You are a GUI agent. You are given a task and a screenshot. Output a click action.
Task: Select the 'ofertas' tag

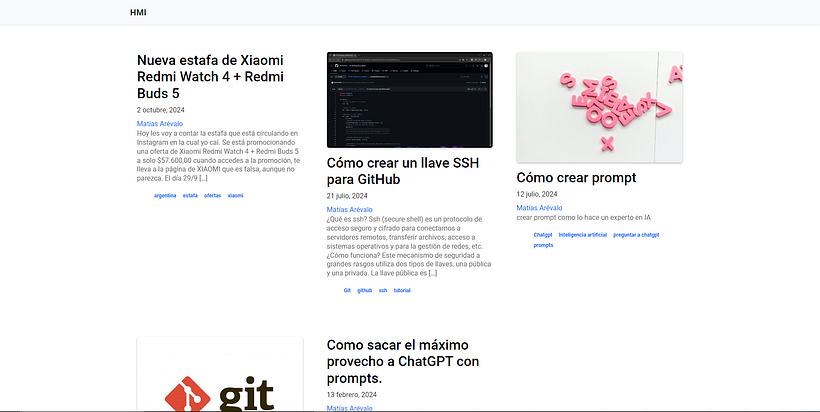(x=212, y=196)
